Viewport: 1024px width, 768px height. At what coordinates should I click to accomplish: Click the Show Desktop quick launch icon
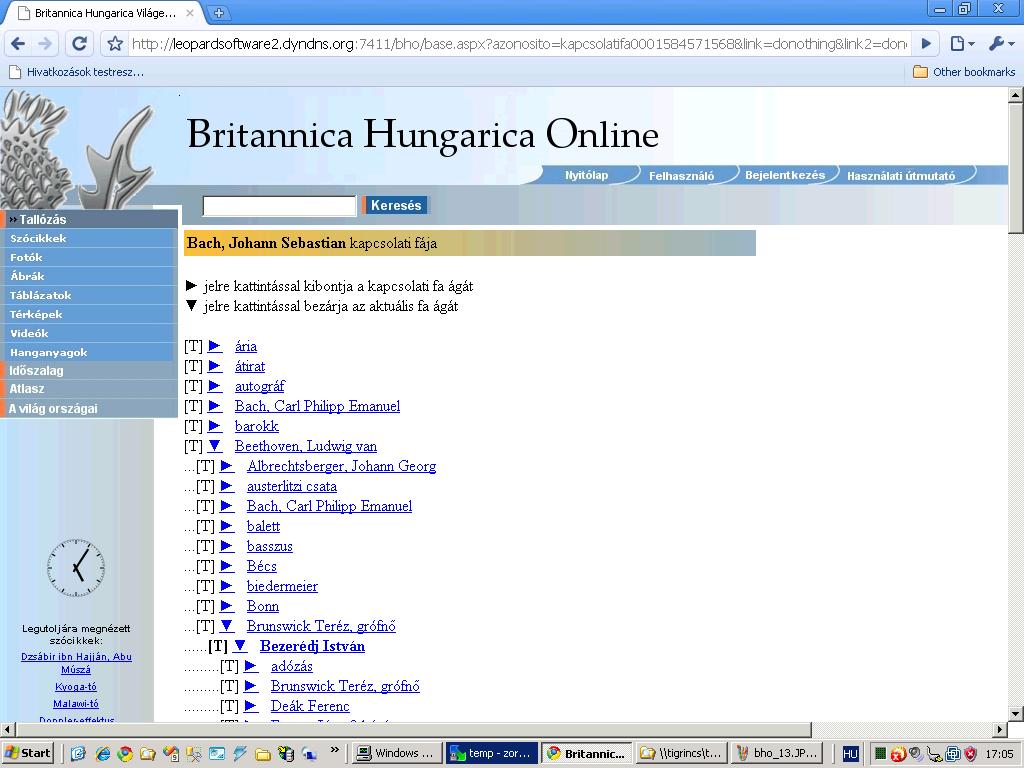[x=78, y=754]
